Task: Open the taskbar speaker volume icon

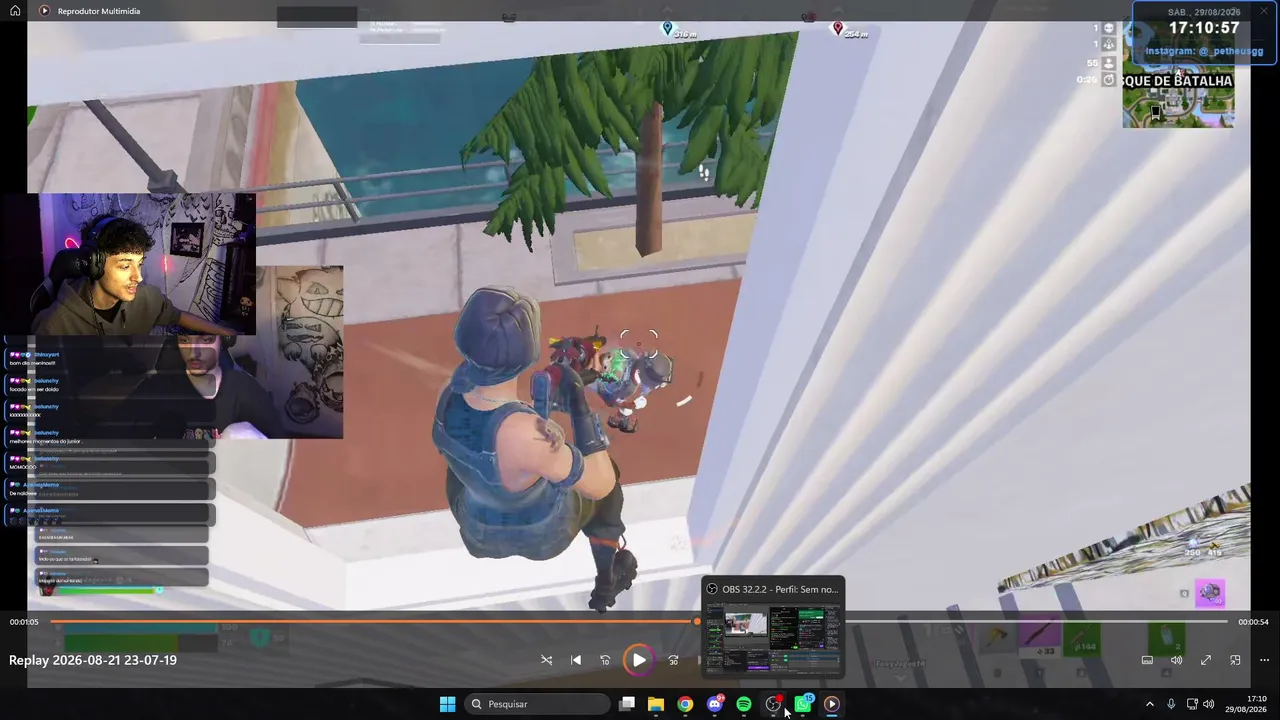Action: pos(1209,704)
